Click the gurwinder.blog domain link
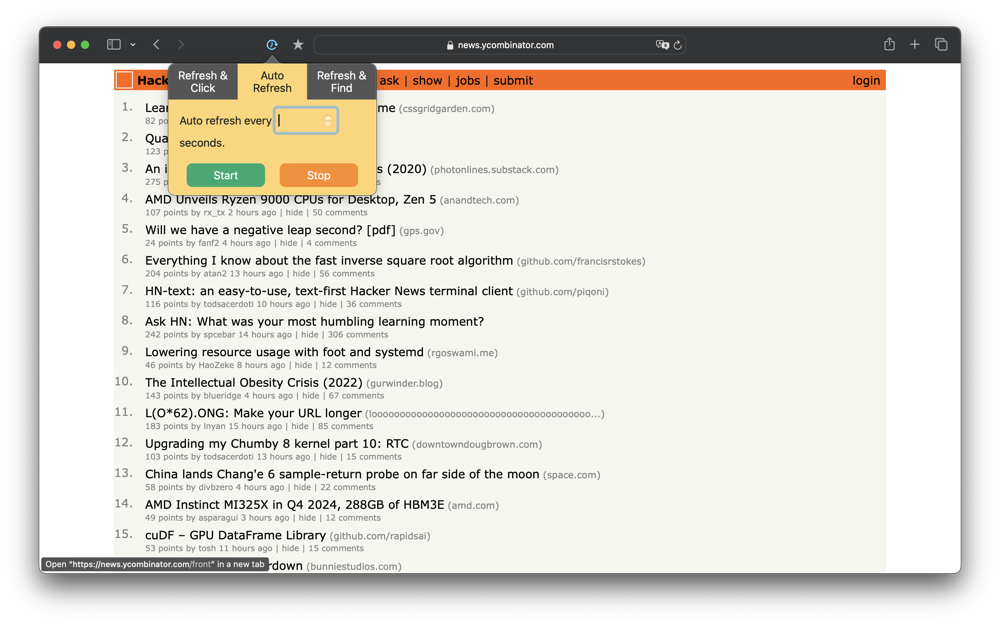Image resolution: width=1000 pixels, height=625 pixels. tap(404, 383)
